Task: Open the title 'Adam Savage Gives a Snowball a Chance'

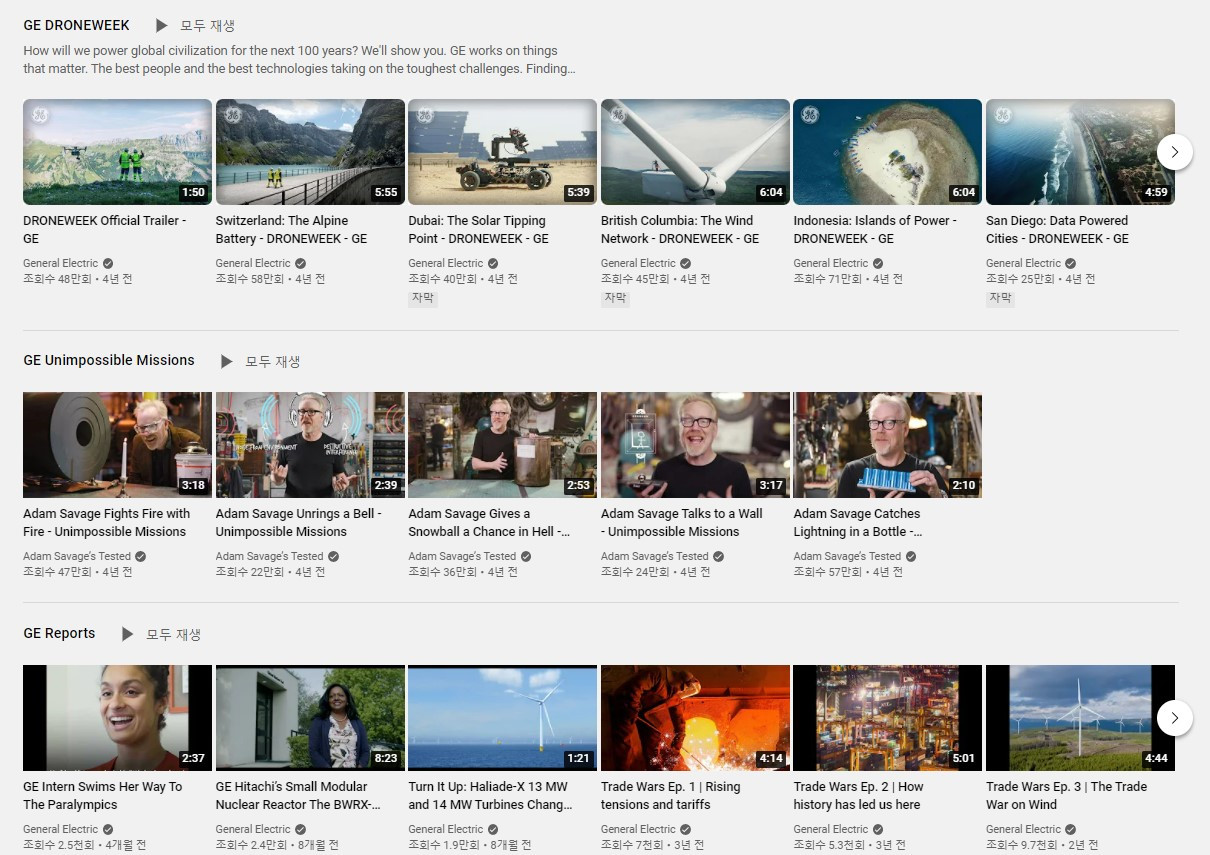Action: point(489,523)
